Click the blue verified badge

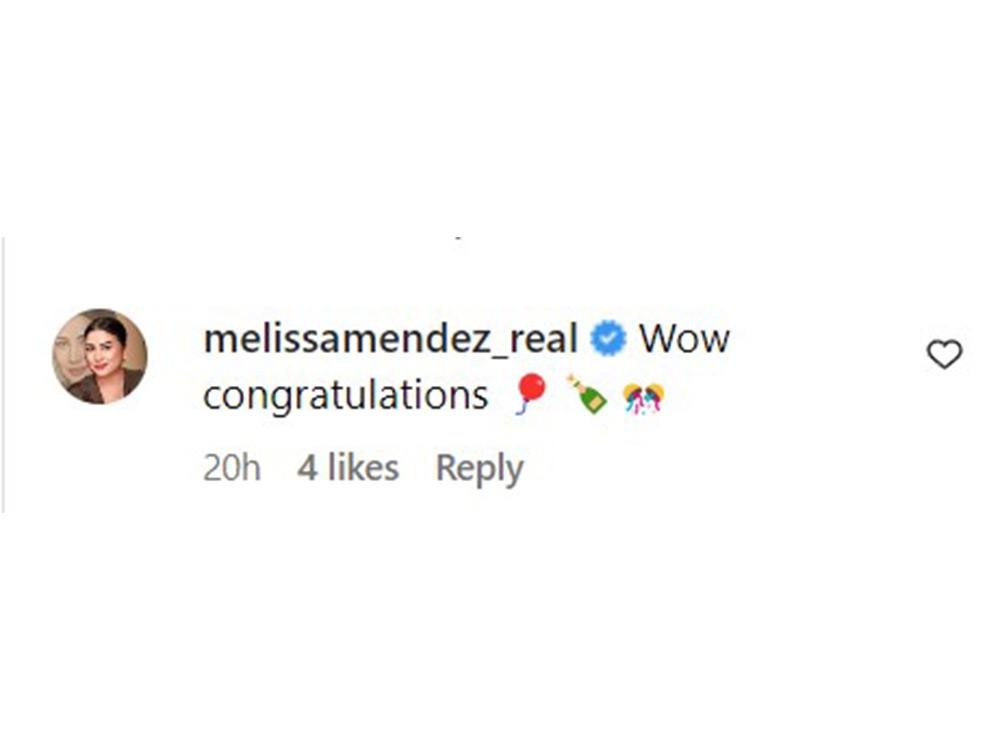point(608,338)
